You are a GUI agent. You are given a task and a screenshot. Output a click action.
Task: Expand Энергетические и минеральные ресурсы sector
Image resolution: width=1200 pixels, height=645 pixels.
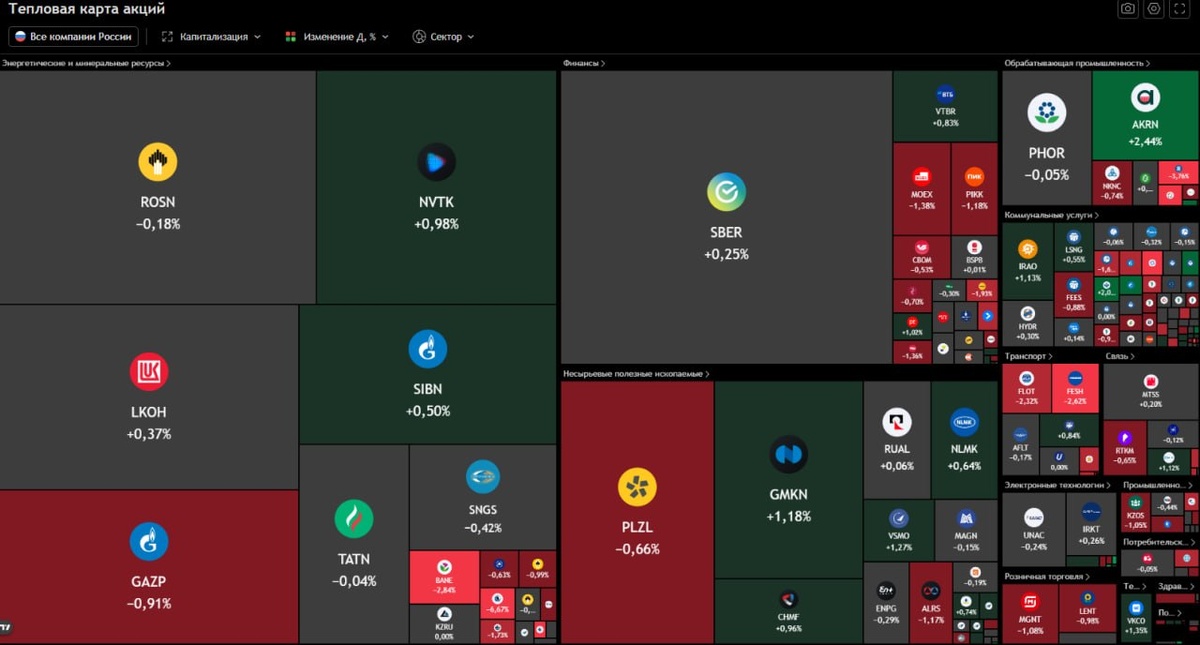pos(86,63)
